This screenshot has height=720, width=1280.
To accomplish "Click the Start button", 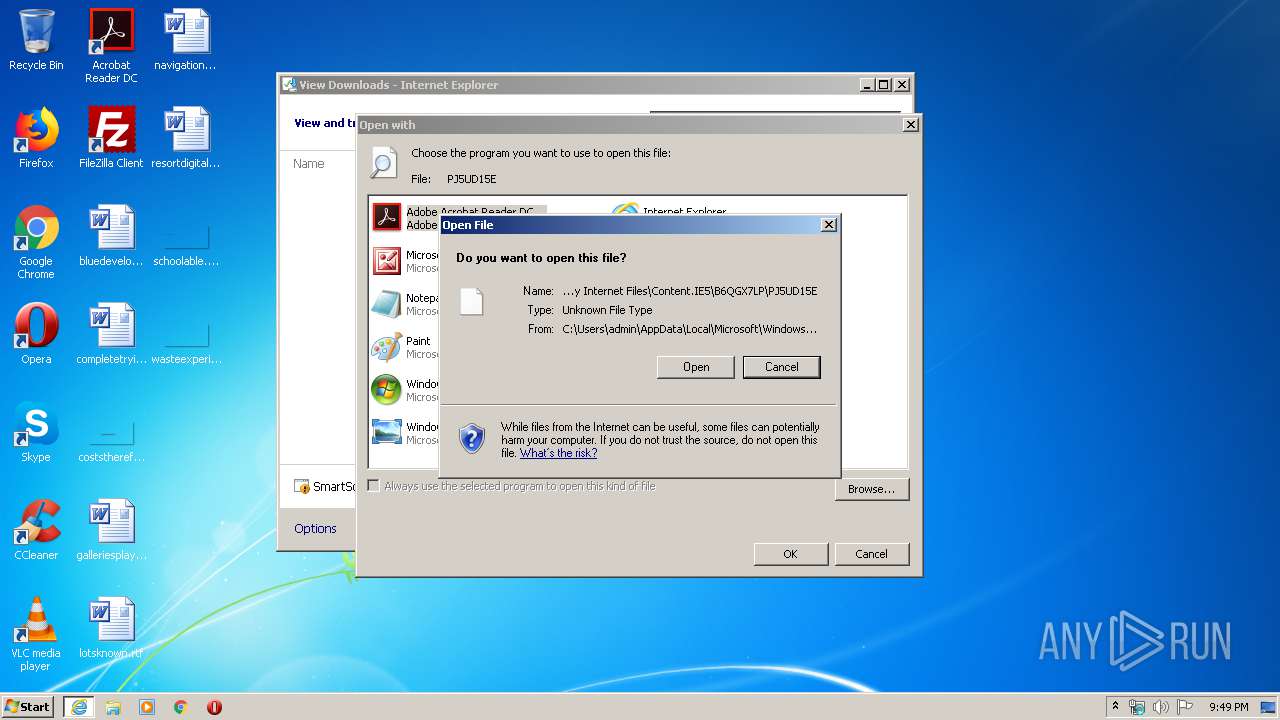I will tap(28, 707).
